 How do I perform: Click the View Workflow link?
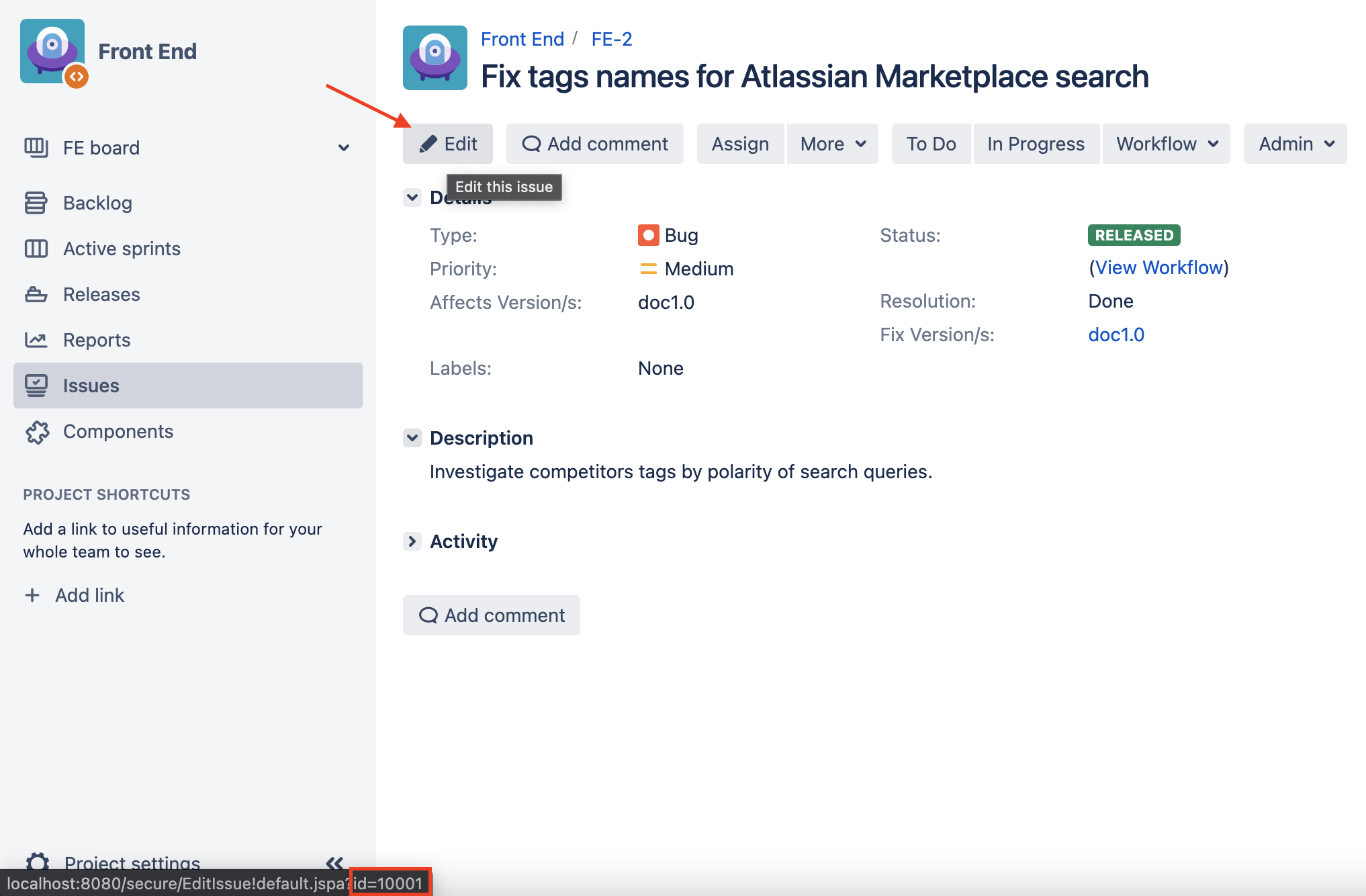click(1158, 267)
